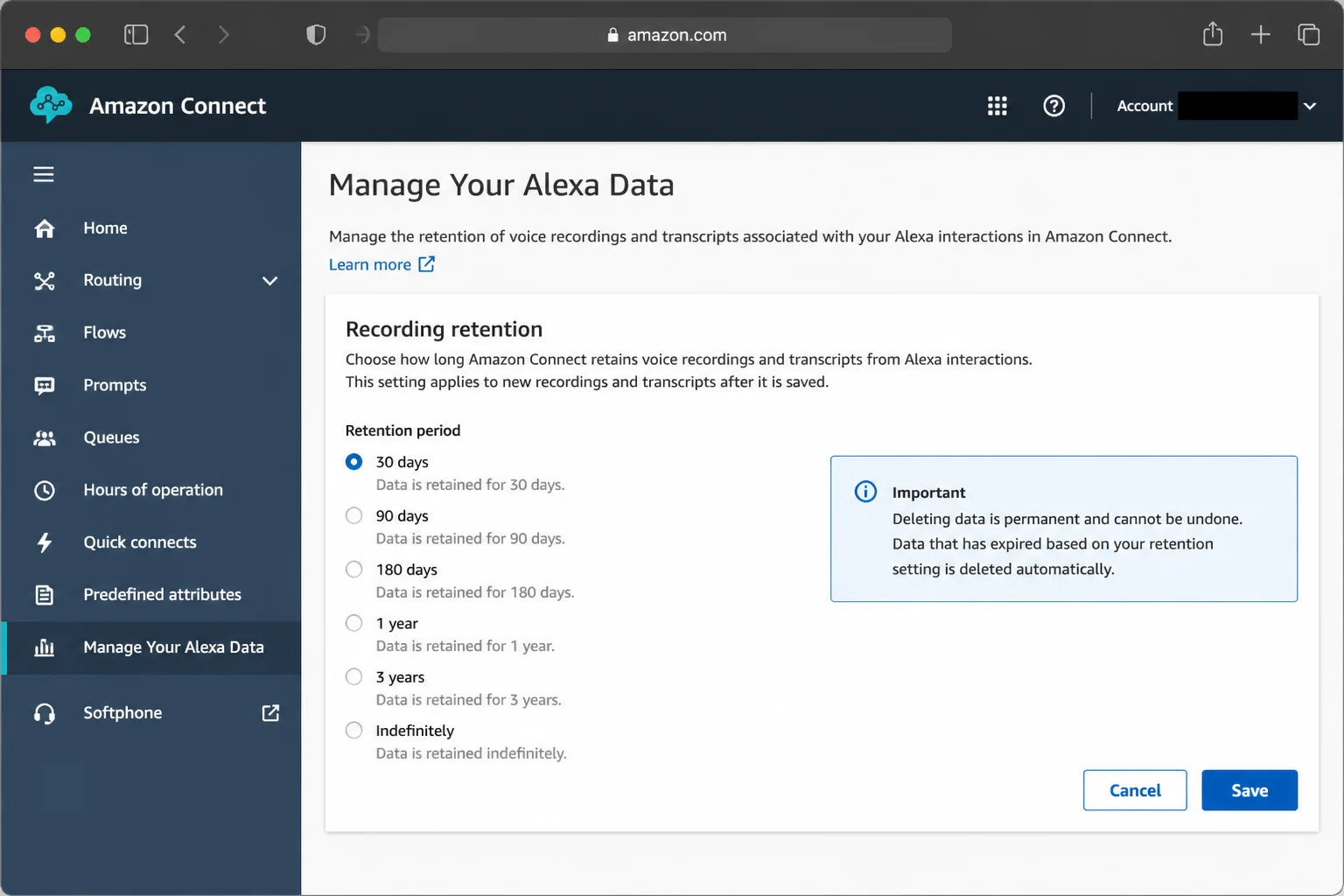Click the amazon.com address bar
Image resolution: width=1344 pixels, height=896 pixels.
665,35
